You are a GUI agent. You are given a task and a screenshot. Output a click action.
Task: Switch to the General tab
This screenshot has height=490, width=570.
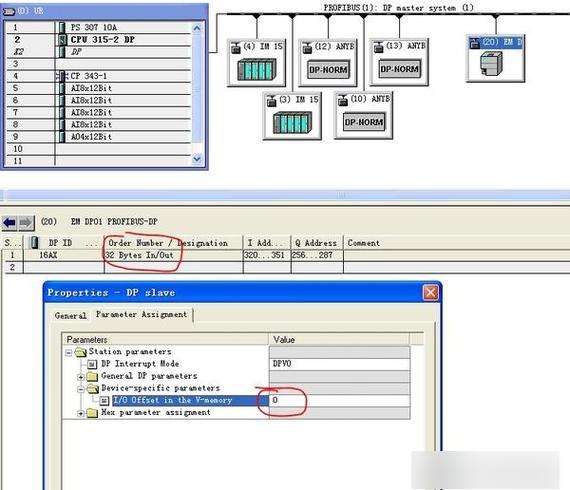(x=71, y=316)
